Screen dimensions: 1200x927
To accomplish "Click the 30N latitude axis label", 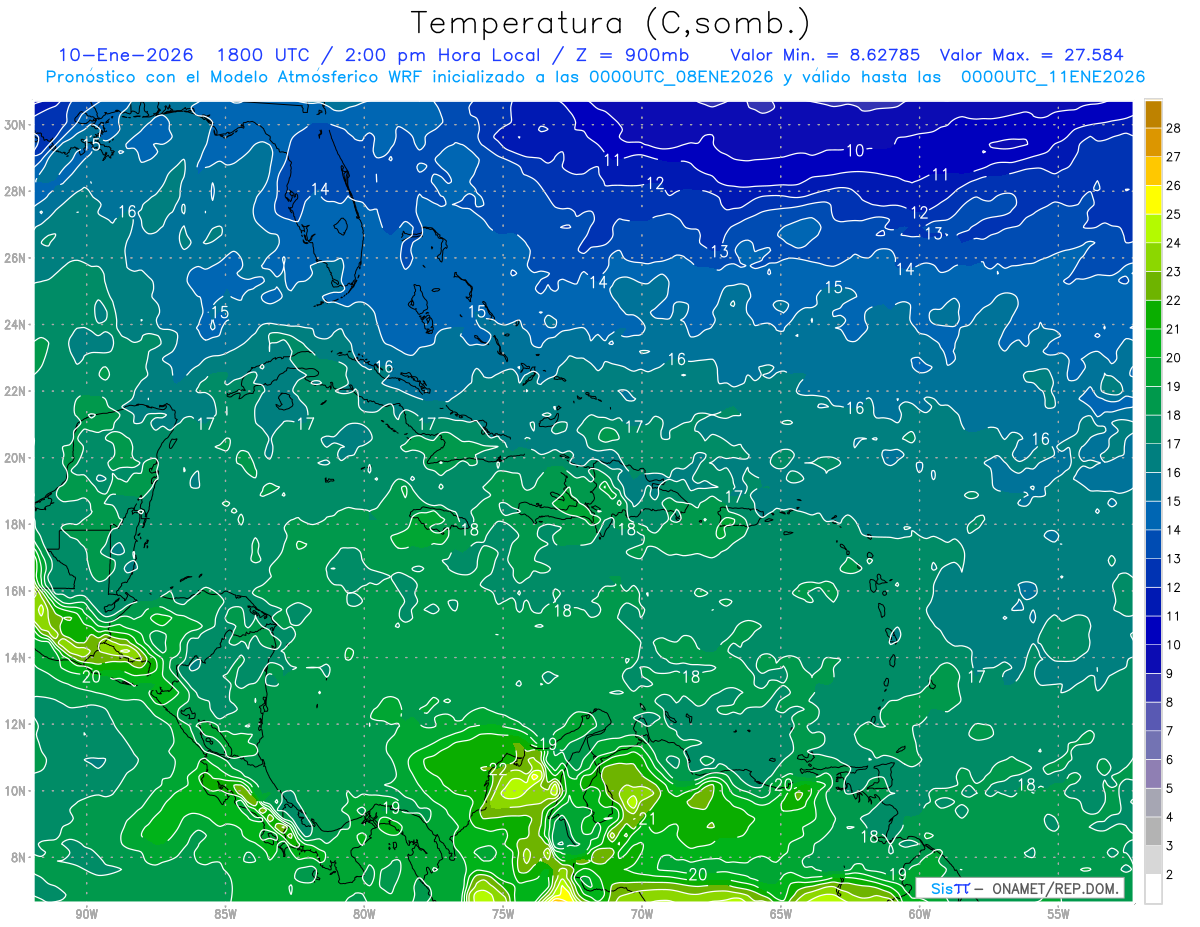I will (17, 125).
